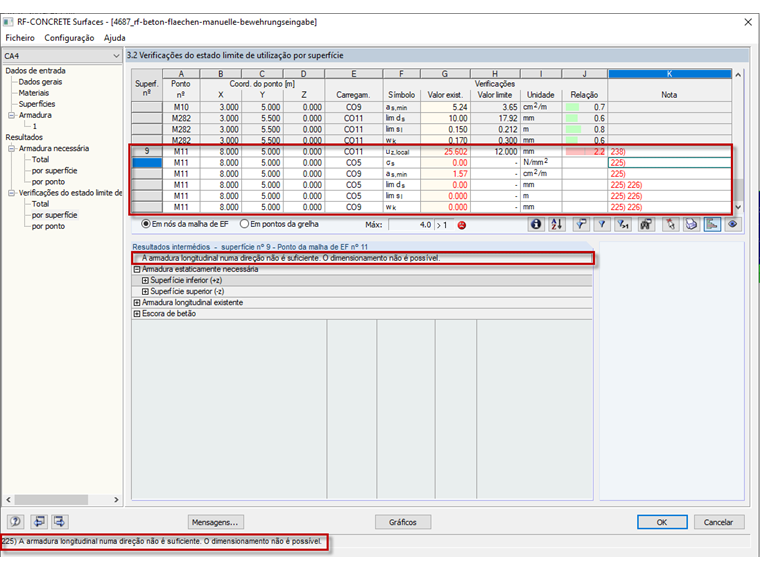Select item '1' under Armadura in navigator
The image size is (760, 570).
click(x=34, y=127)
